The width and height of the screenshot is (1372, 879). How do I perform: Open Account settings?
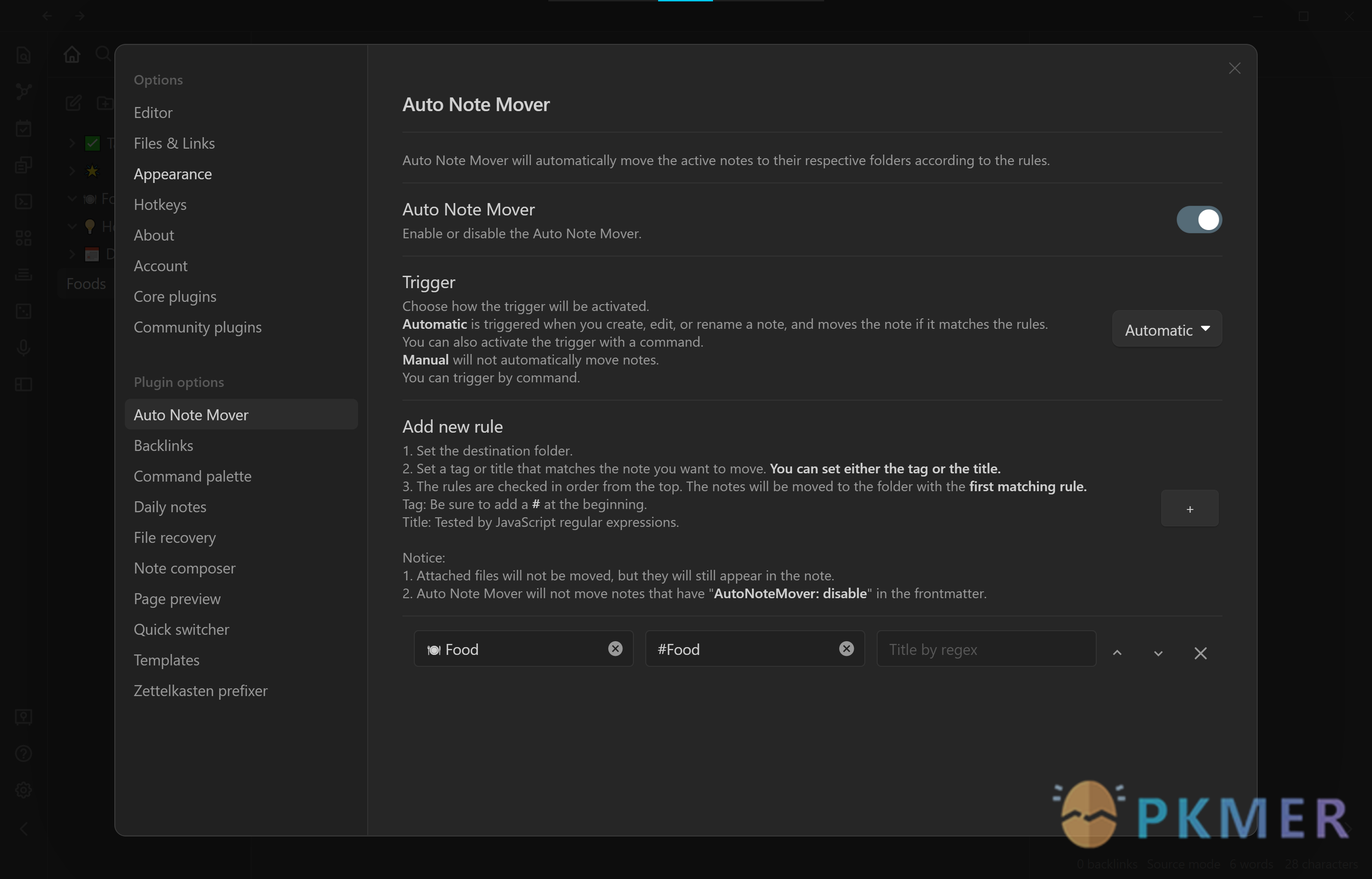(161, 266)
